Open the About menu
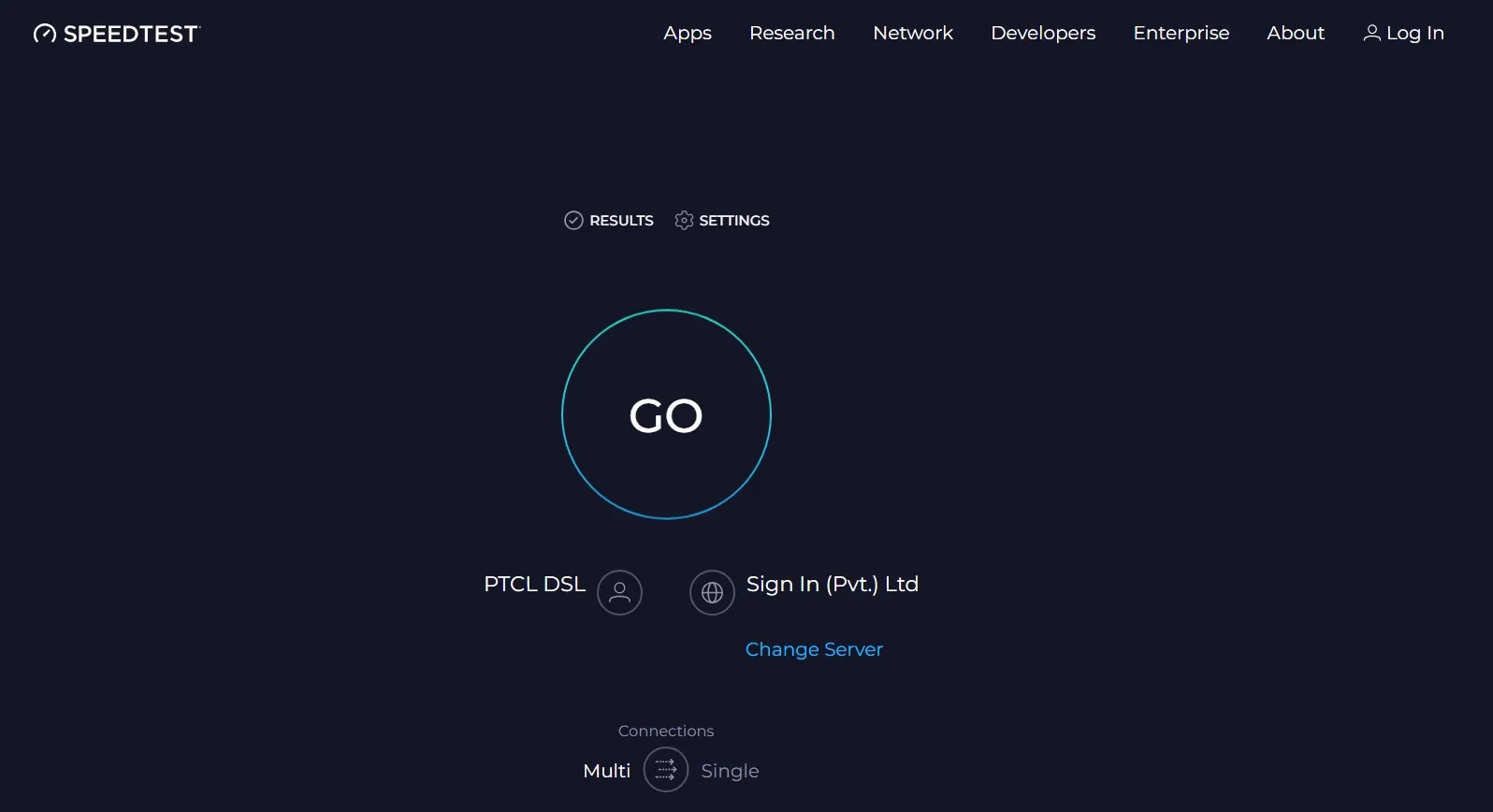The image size is (1493, 812). tap(1296, 33)
